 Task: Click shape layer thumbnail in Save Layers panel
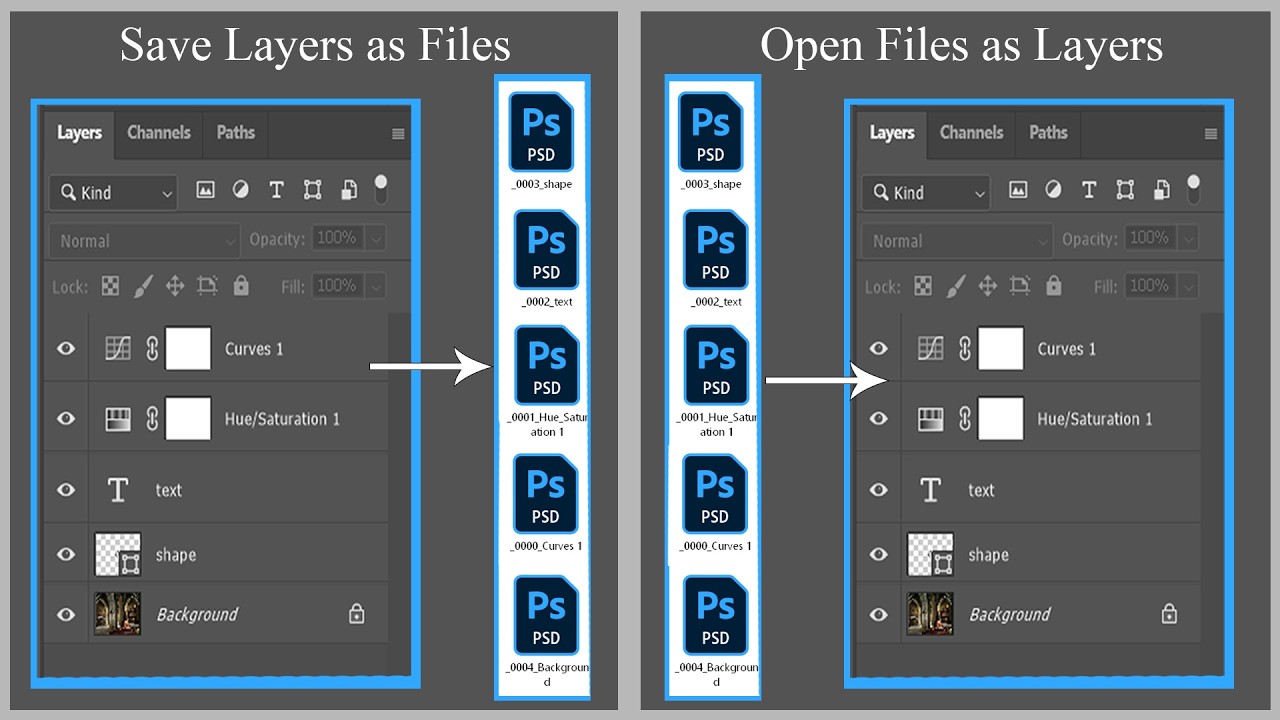coord(118,554)
